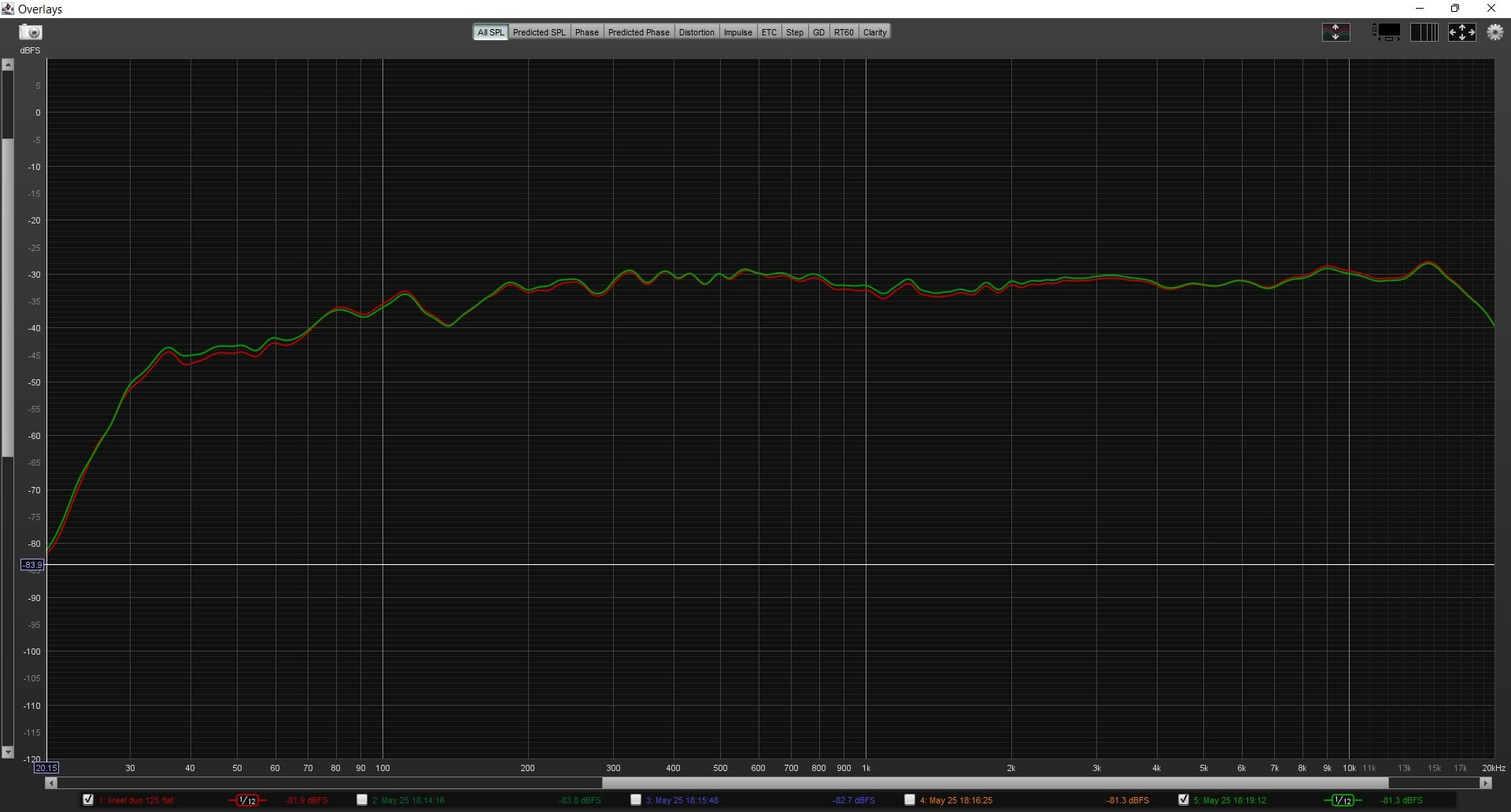Image resolution: width=1511 pixels, height=812 pixels.
Task: Open the graph limits icon
Action: coord(1387,32)
